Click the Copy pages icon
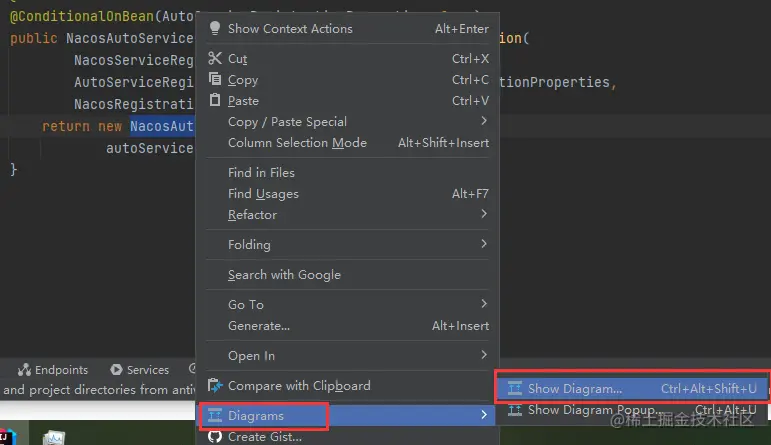Screen dimensions: 771x445 point(215,79)
